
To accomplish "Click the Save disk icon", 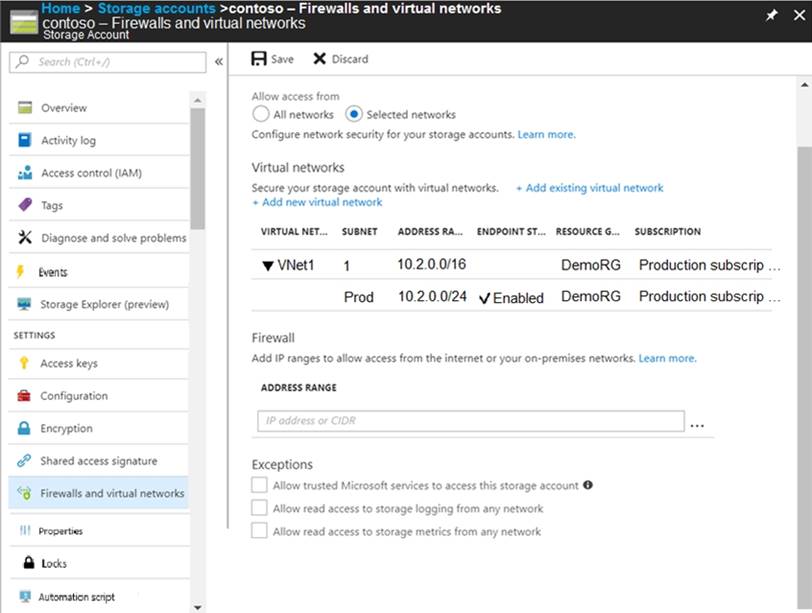I will click(259, 59).
